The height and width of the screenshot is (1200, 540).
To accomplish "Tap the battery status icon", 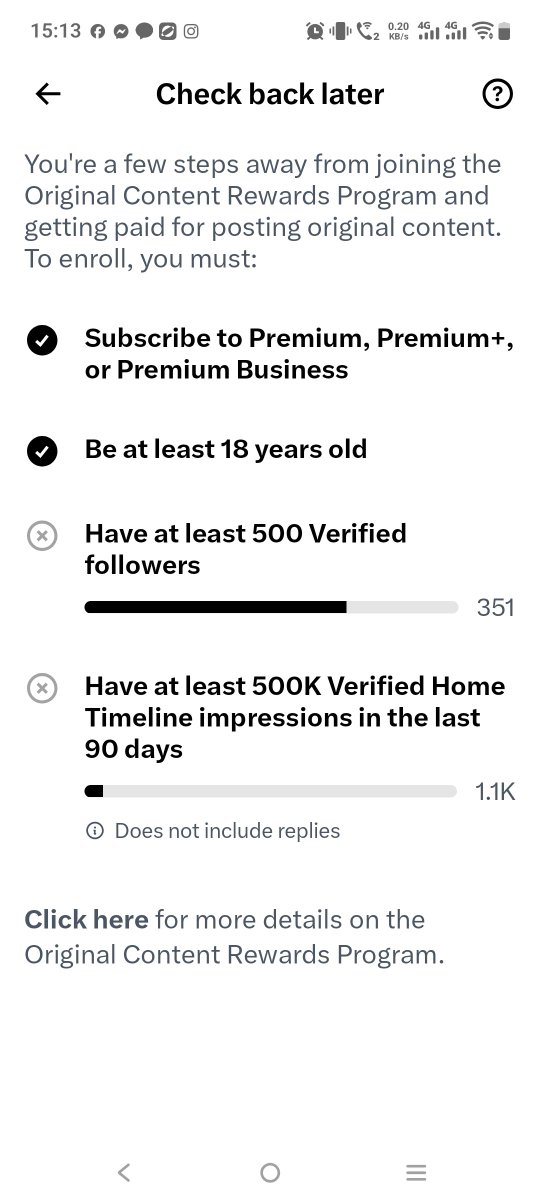I will 505,31.
